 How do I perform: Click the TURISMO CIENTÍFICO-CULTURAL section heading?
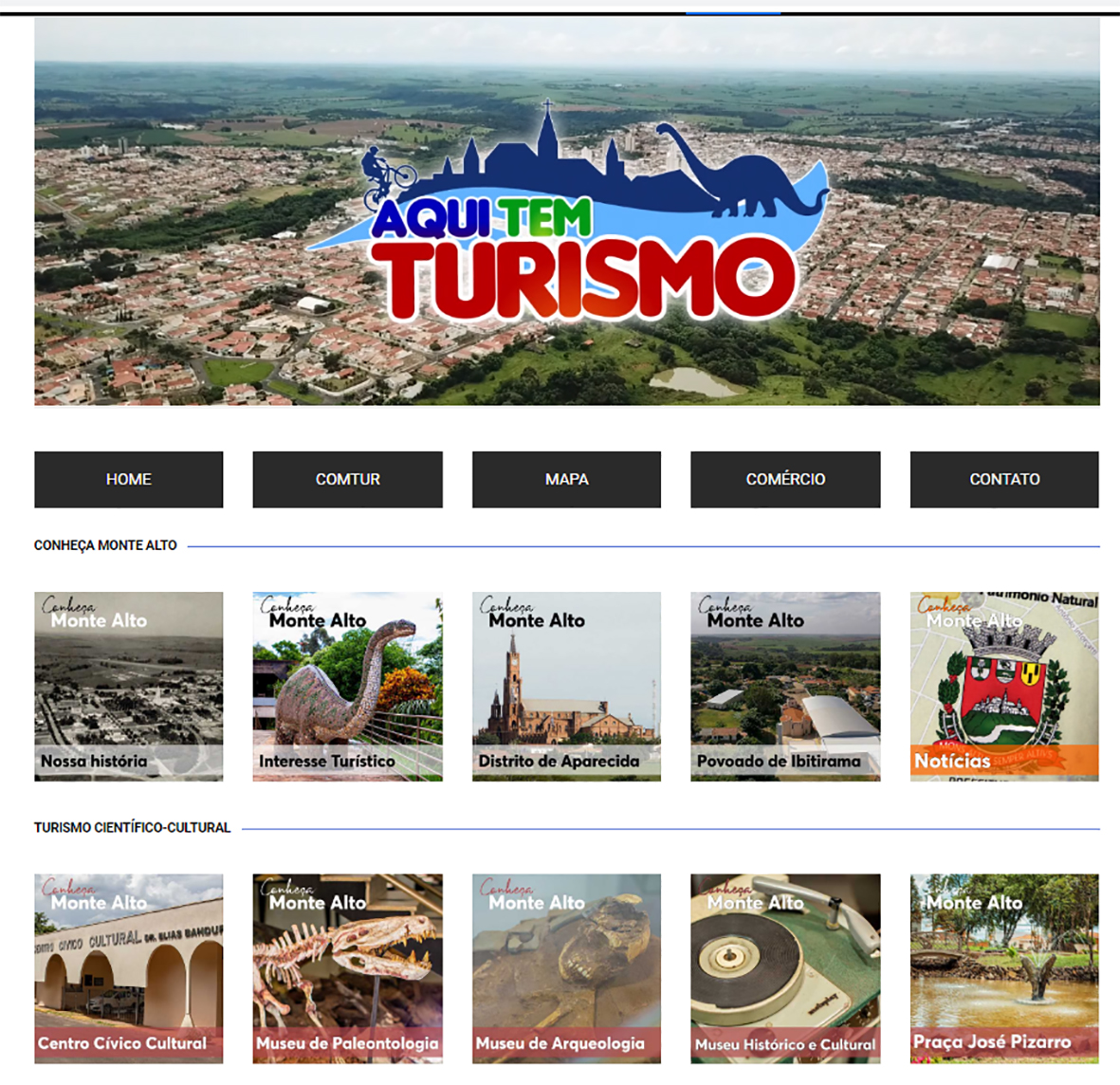[x=132, y=827]
